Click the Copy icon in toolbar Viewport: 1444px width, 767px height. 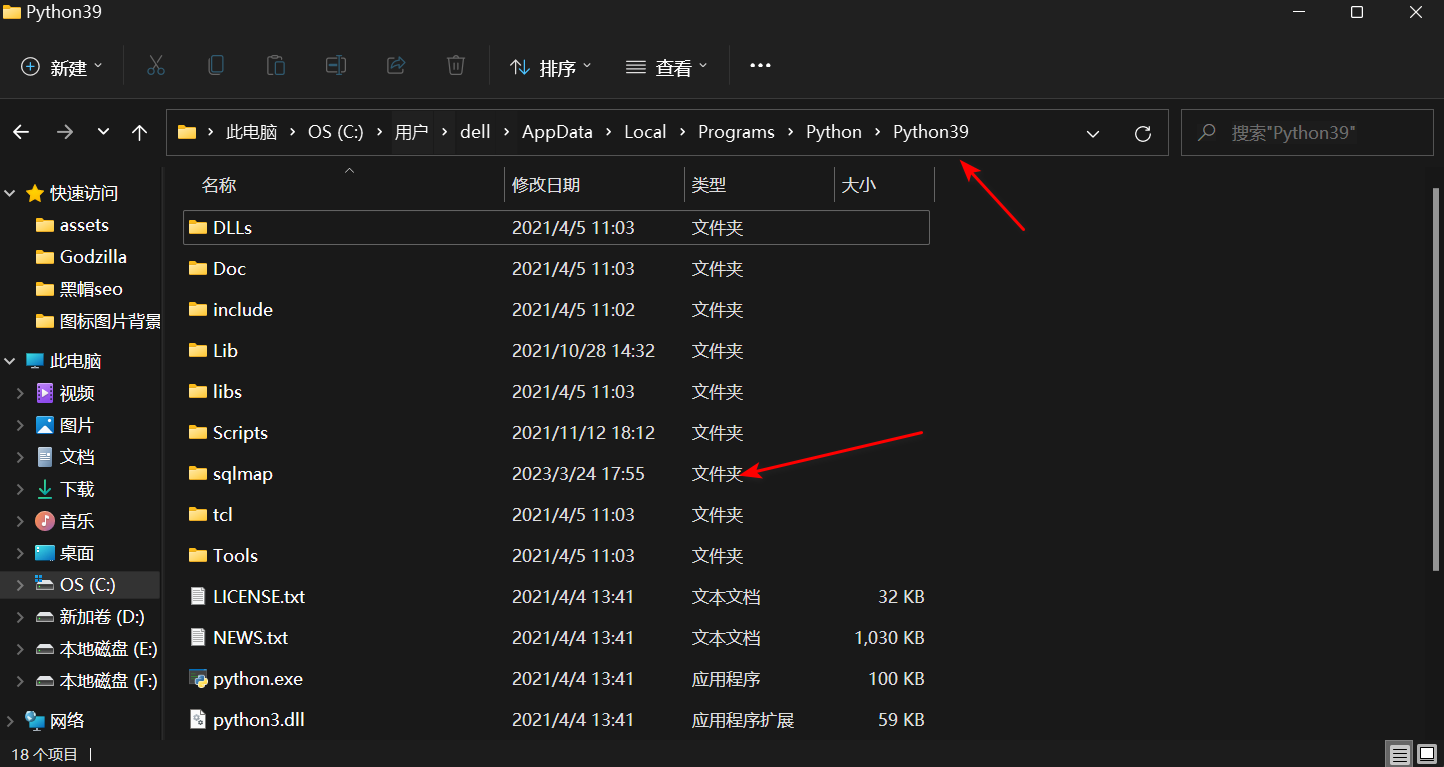click(216, 66)
